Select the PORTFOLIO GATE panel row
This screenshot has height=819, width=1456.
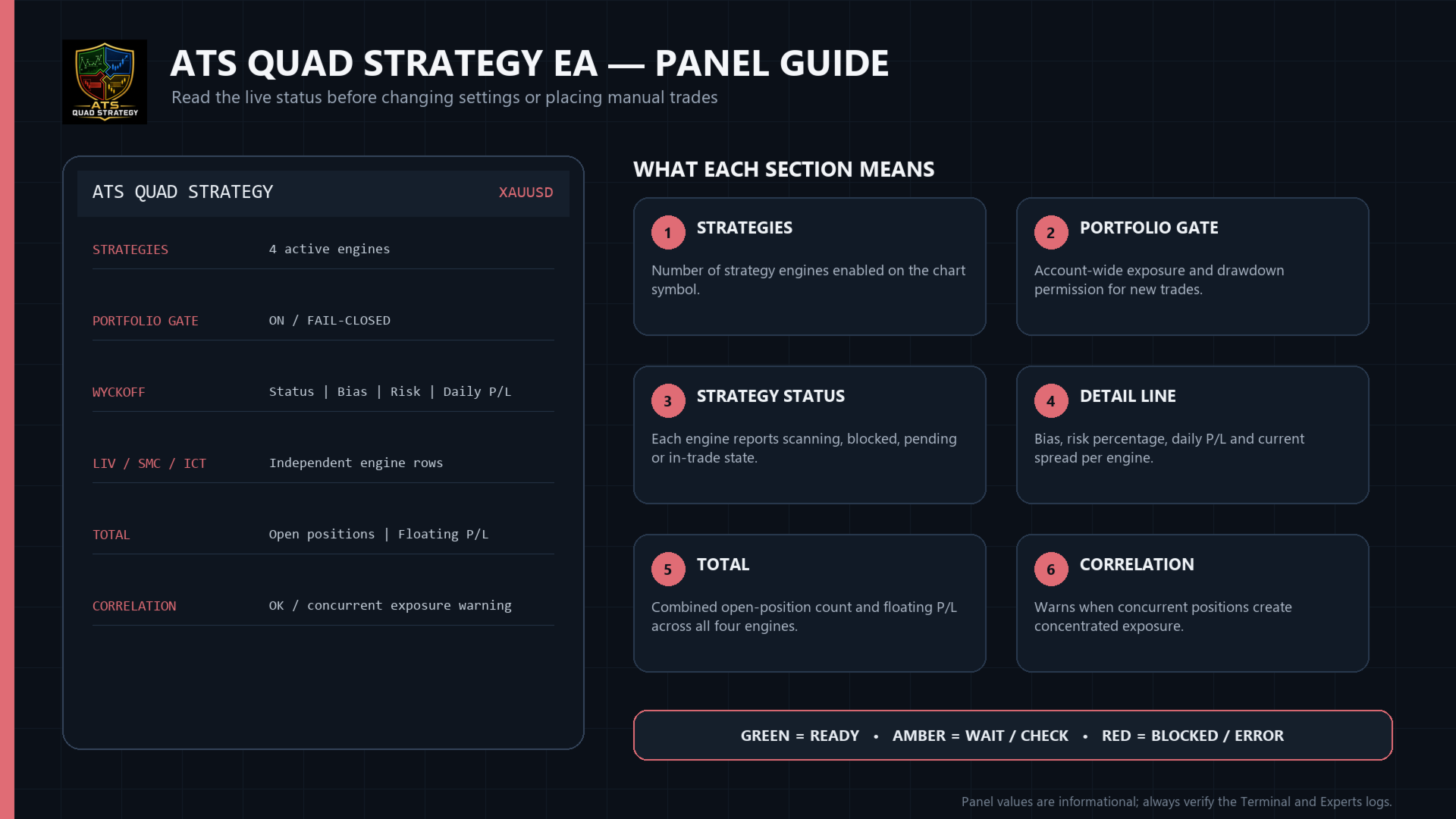(323, 321)
